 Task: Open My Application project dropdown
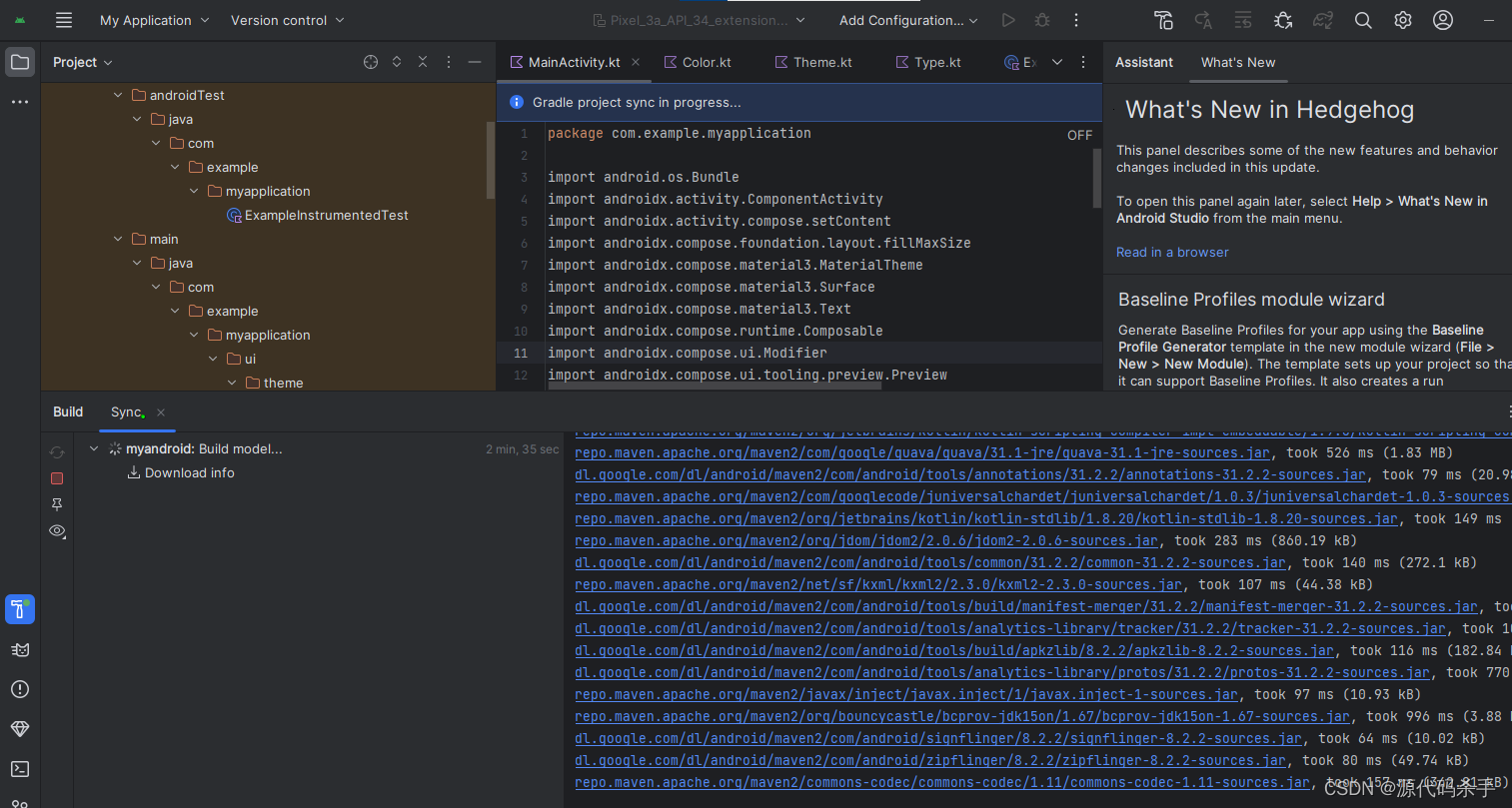point(155,20)
